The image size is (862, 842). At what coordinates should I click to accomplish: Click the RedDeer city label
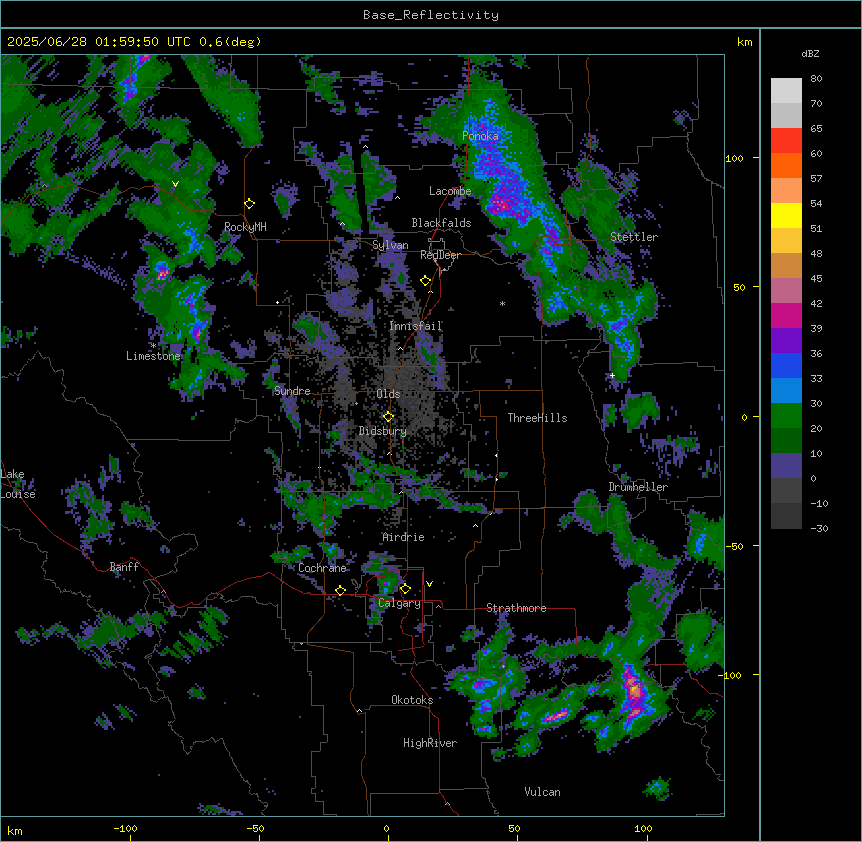[440, 255]
